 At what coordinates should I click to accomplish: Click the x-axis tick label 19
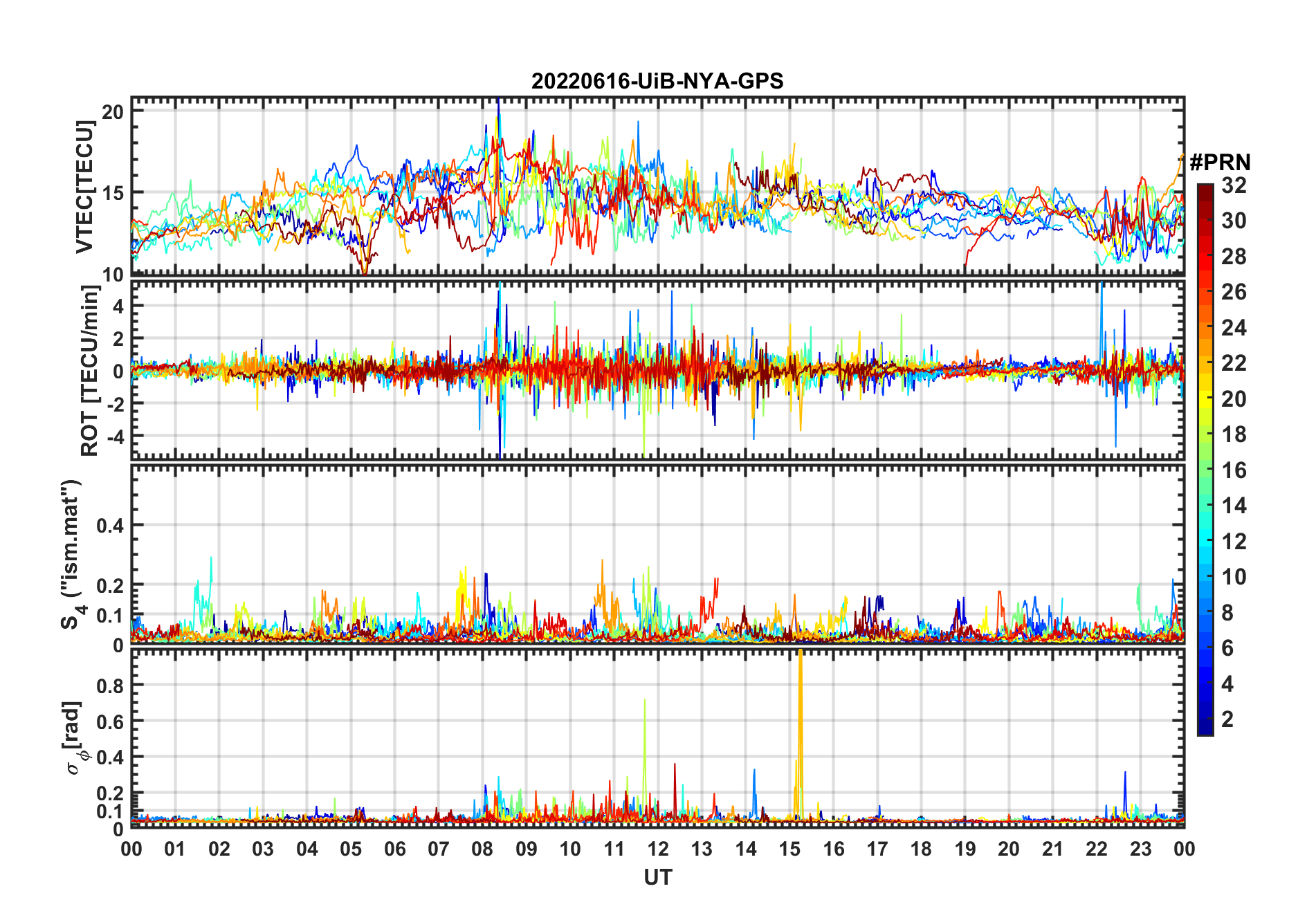click(x=965, y=849)
